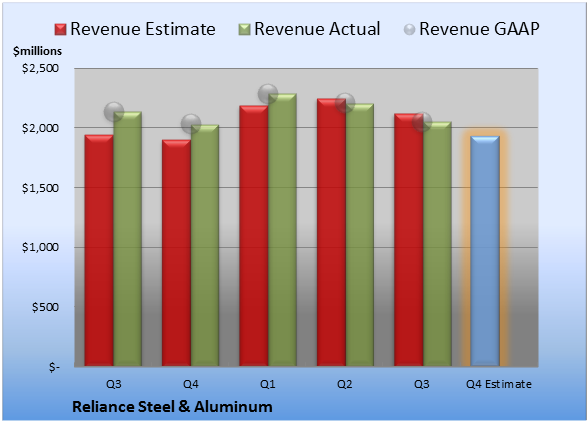Click the $- axis baseline label

point(54,367)
